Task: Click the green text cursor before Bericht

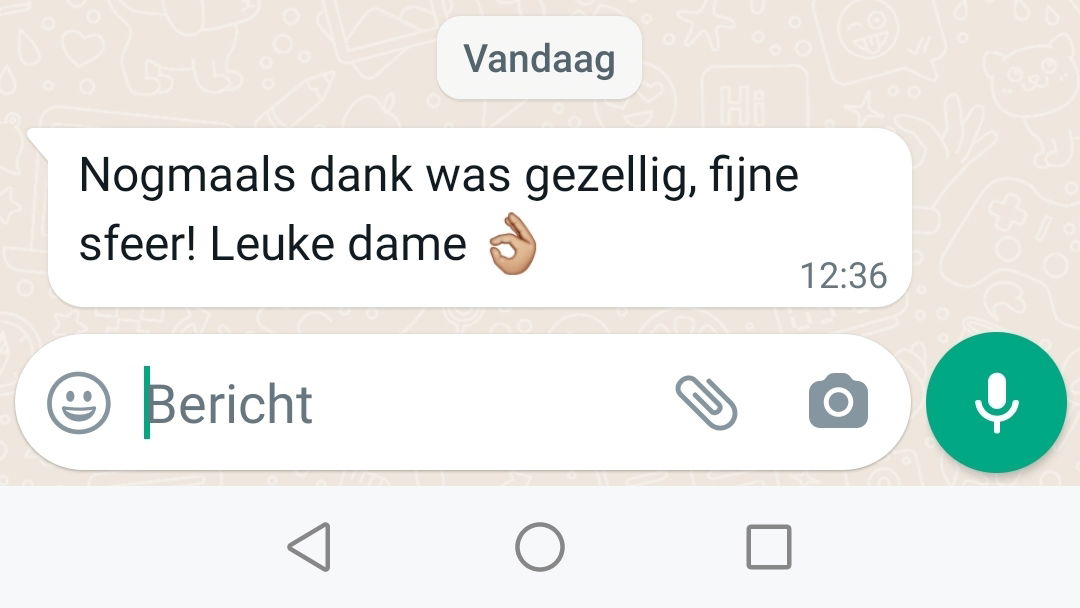Action: (147, 403)
